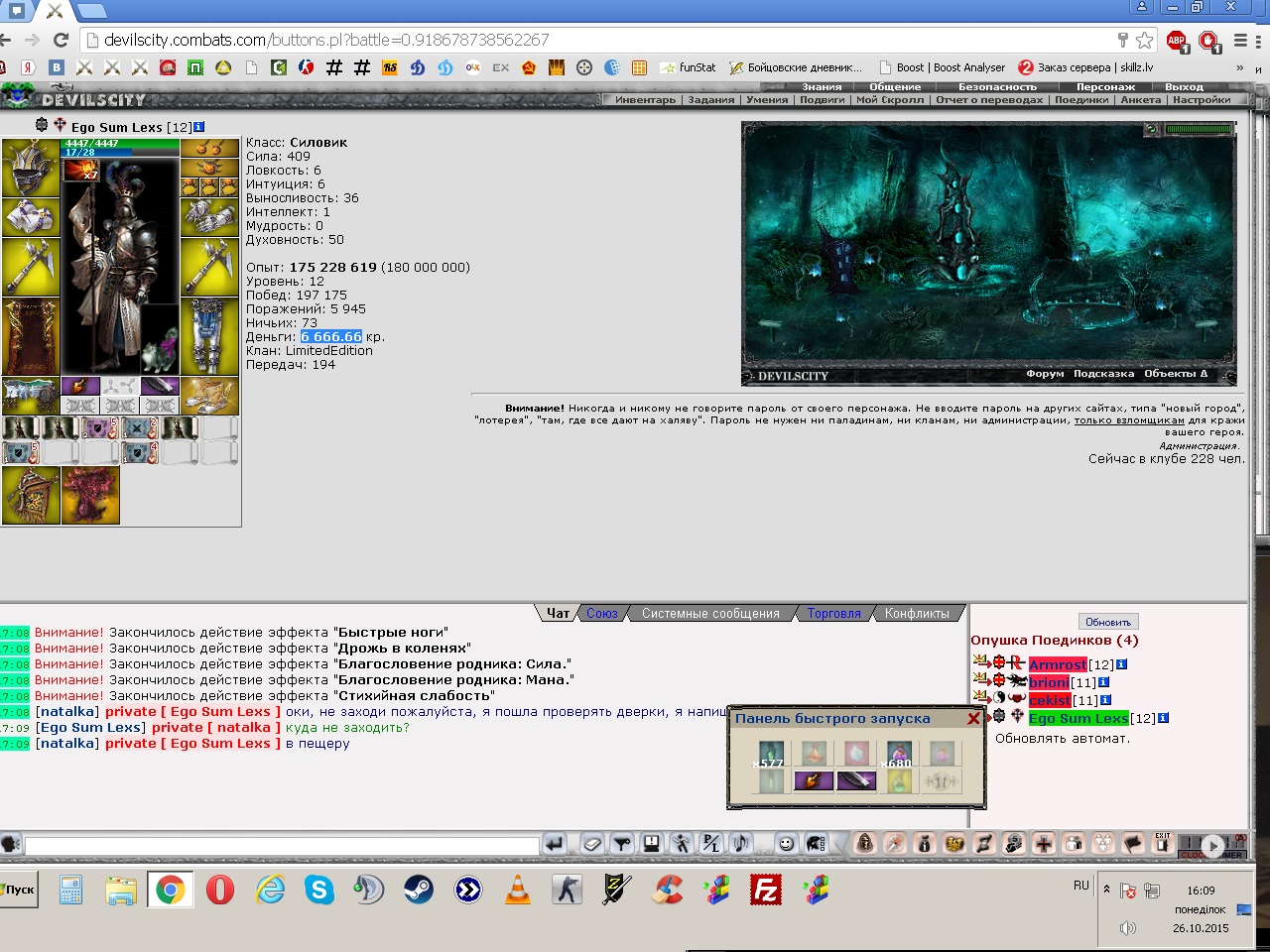
Task: Open Skype from the taskbar
Action: tap(319, 890)
